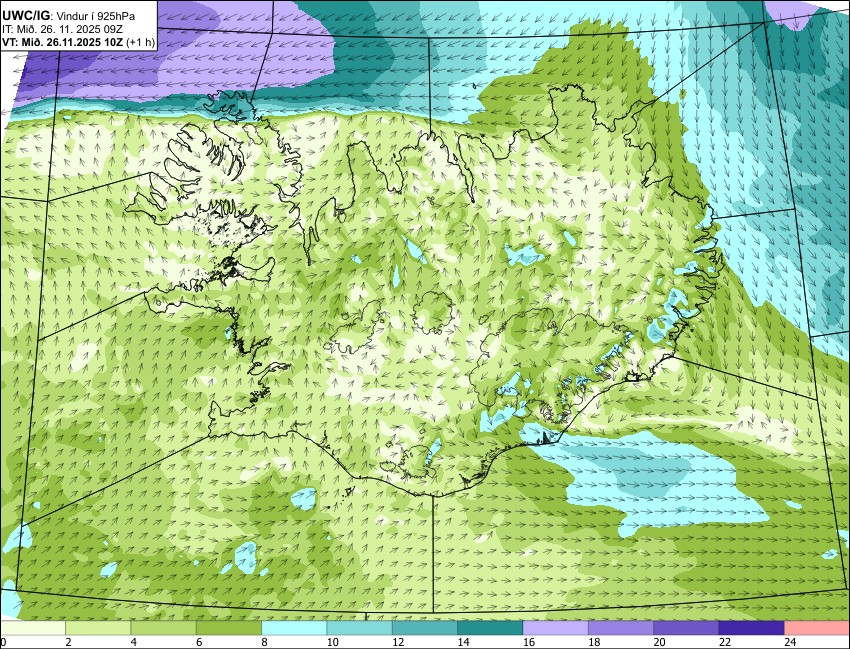The height and width of the screenshot is (649, 850).
Task: Click legend scale label '16'
Action: point(529,642)
